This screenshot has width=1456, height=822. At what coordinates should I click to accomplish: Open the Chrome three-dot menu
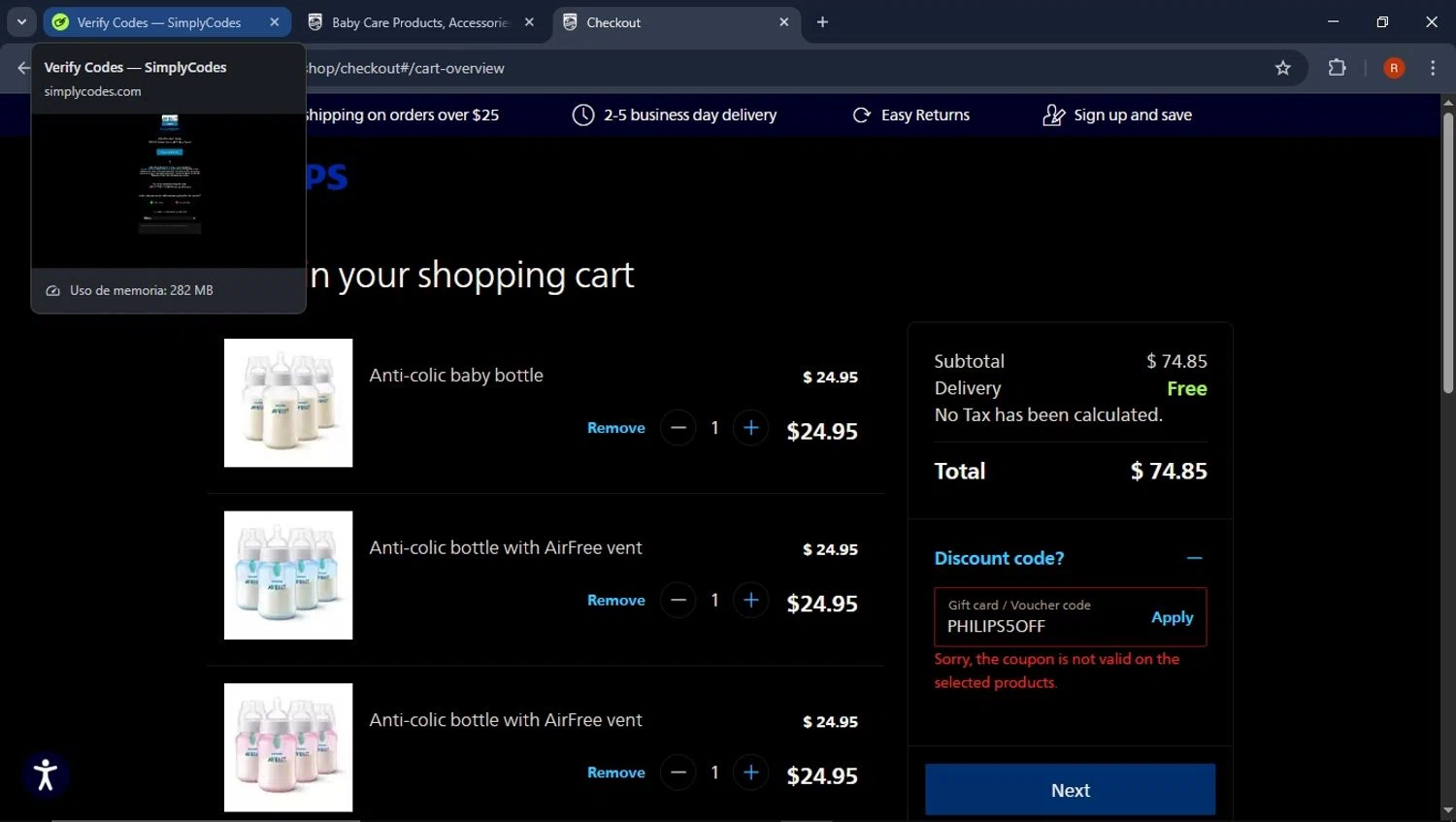[1433, 68]
